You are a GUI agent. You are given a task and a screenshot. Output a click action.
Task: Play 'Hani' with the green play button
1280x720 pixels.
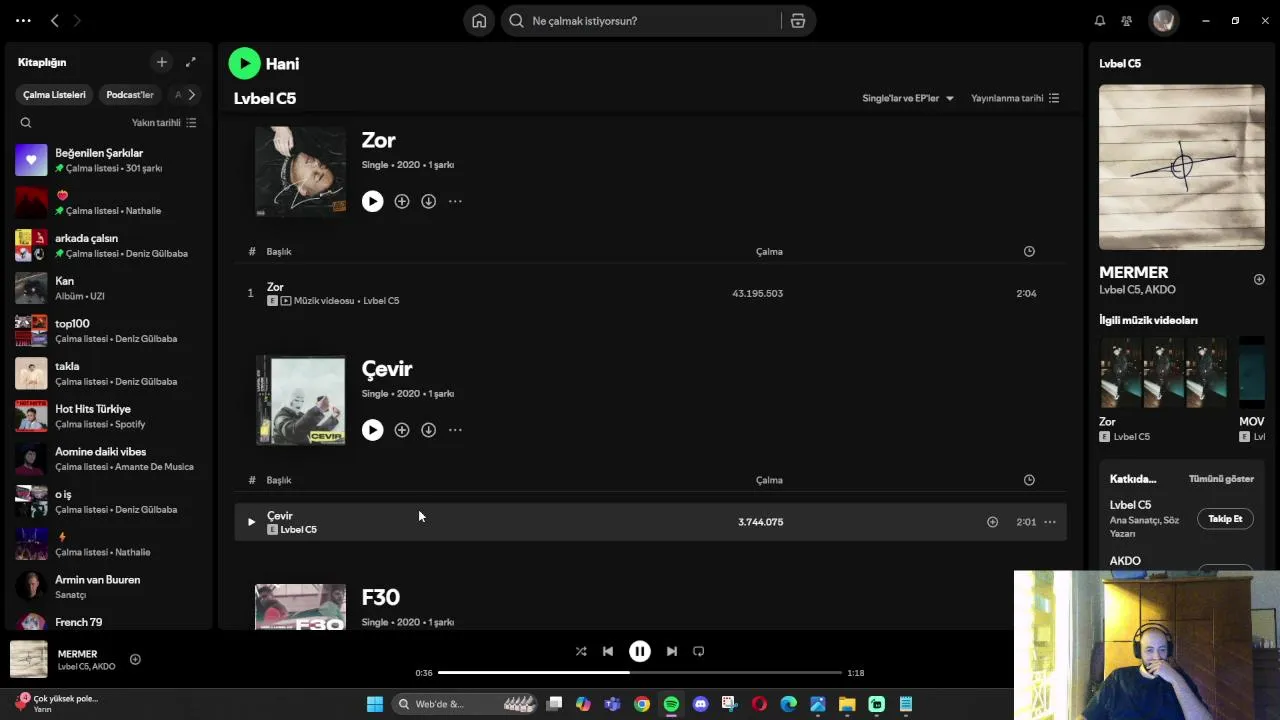(245, 63)
